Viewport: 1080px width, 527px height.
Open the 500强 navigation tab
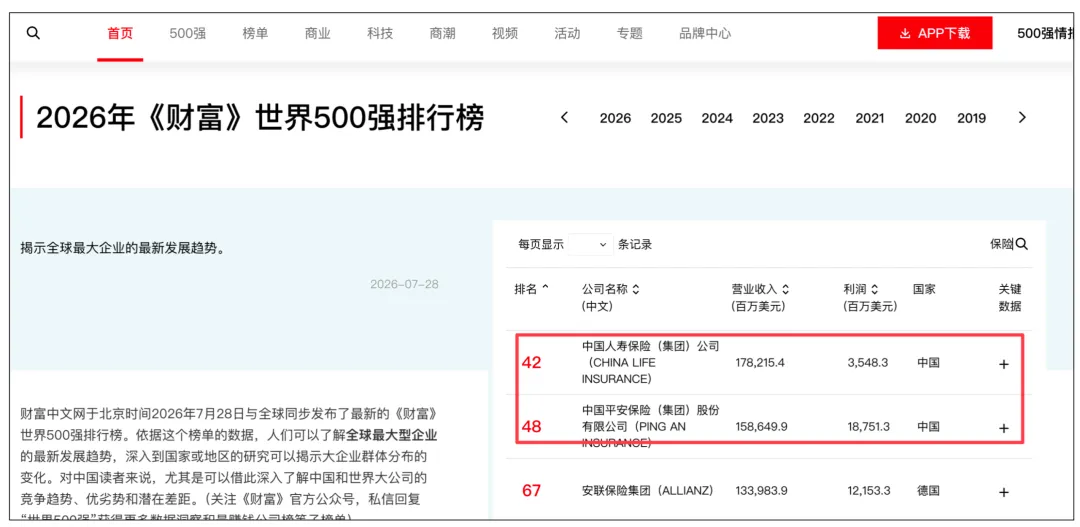coord(188,33)
